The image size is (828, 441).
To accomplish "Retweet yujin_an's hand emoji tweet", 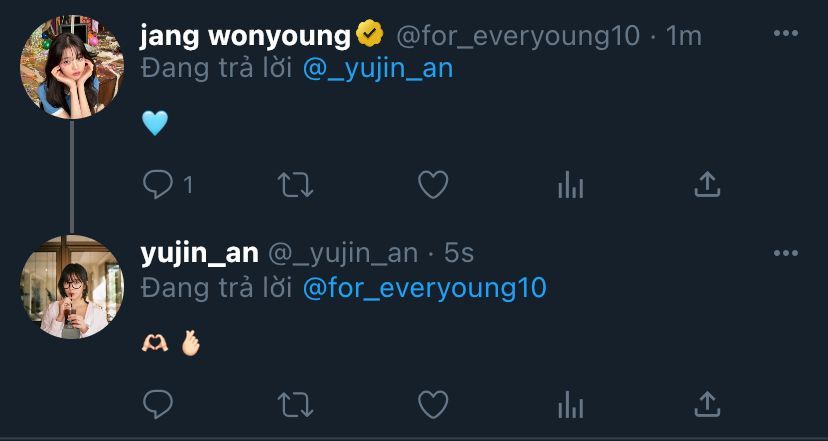I will (x=296, y=405).
